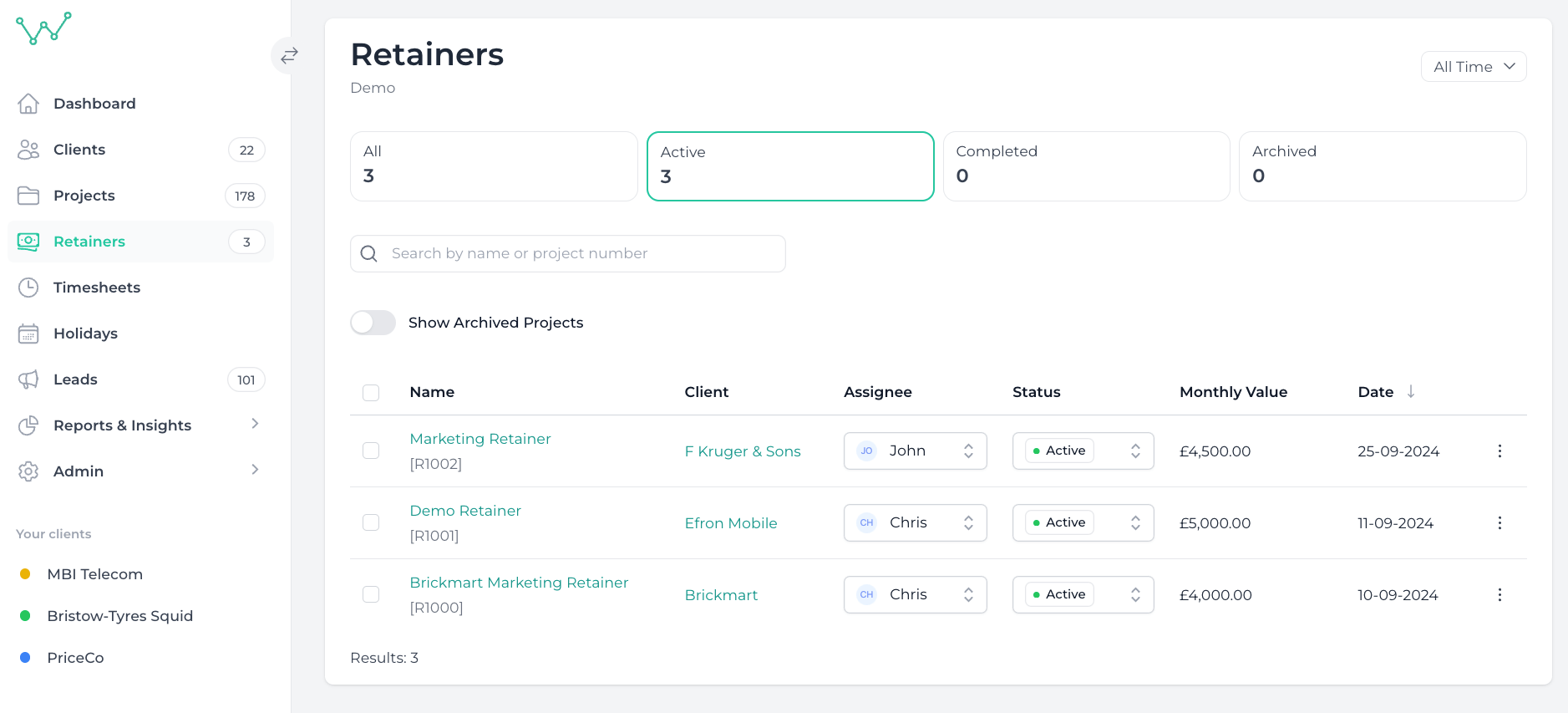Image resolution: width=1568 pixels, height=713 pixels.
Task: Tick the select-all checkbox in the table header
Action: tap(371, 393)
